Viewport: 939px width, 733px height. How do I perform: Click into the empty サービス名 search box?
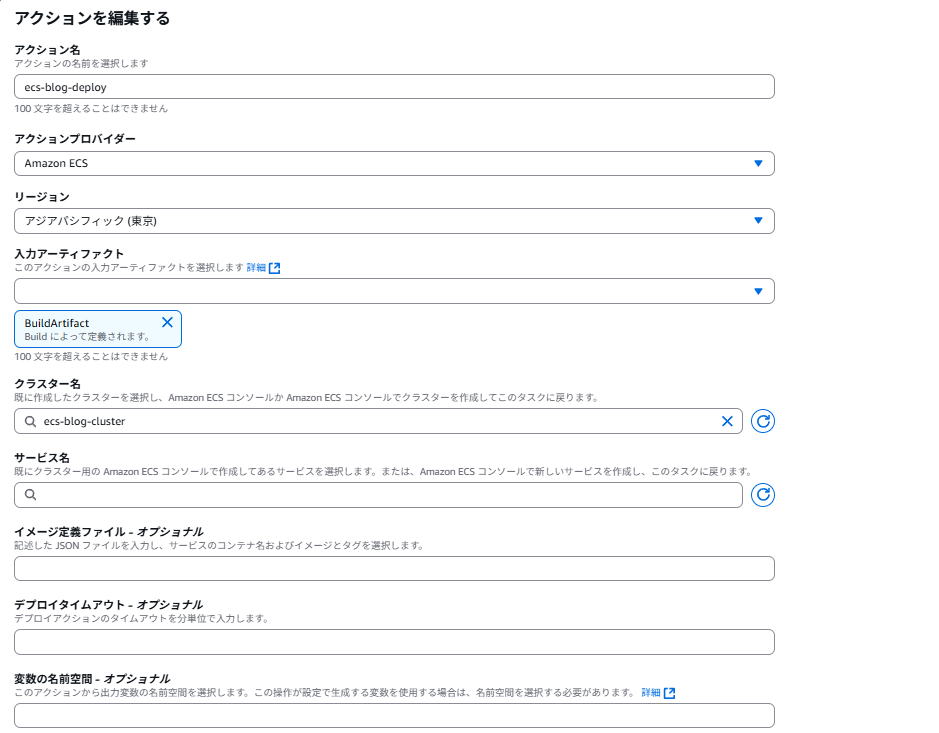coord(380,495)
